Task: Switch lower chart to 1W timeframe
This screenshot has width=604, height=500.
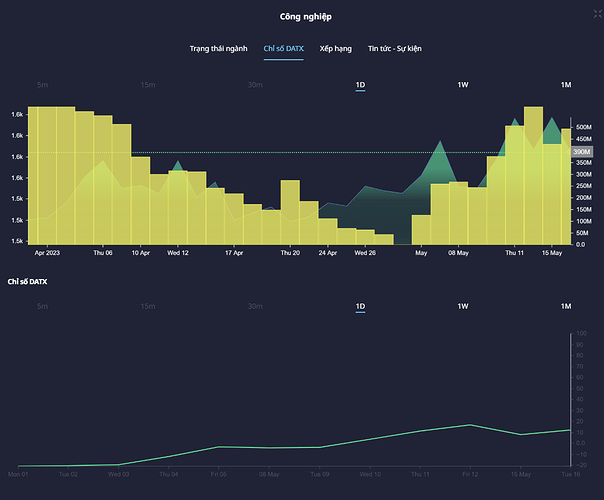Action: 463,306
